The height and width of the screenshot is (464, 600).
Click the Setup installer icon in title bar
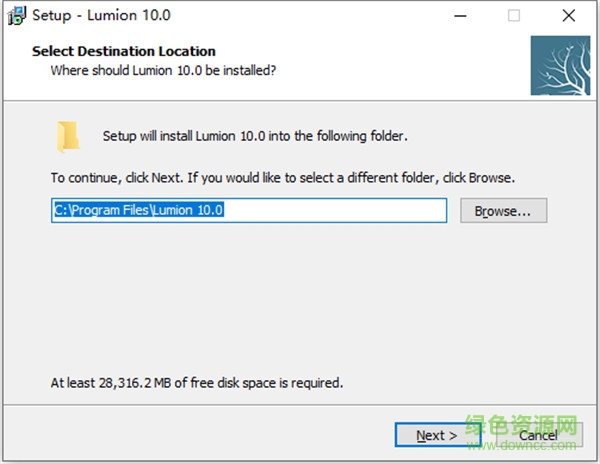16,16
